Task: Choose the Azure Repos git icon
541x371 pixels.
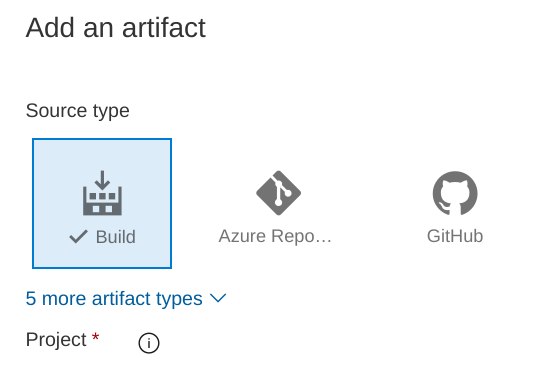Action: [x=278, y=193]
